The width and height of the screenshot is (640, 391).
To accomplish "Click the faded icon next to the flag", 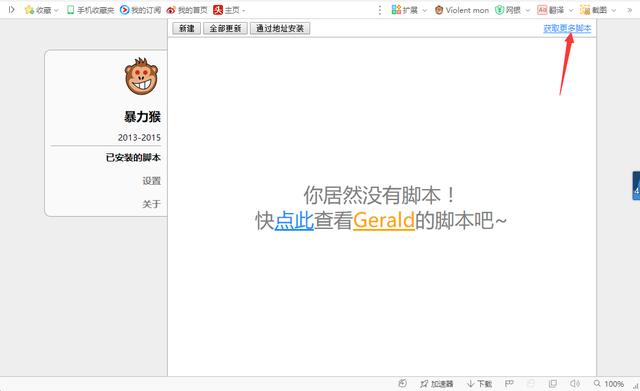I will (x=531, y=383).
